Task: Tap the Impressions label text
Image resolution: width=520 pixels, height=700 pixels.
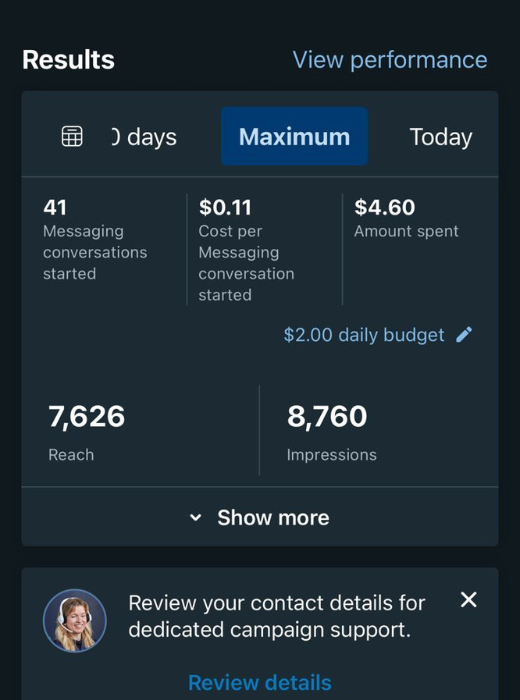Action: pyautogui.click(x=332, y=455)
